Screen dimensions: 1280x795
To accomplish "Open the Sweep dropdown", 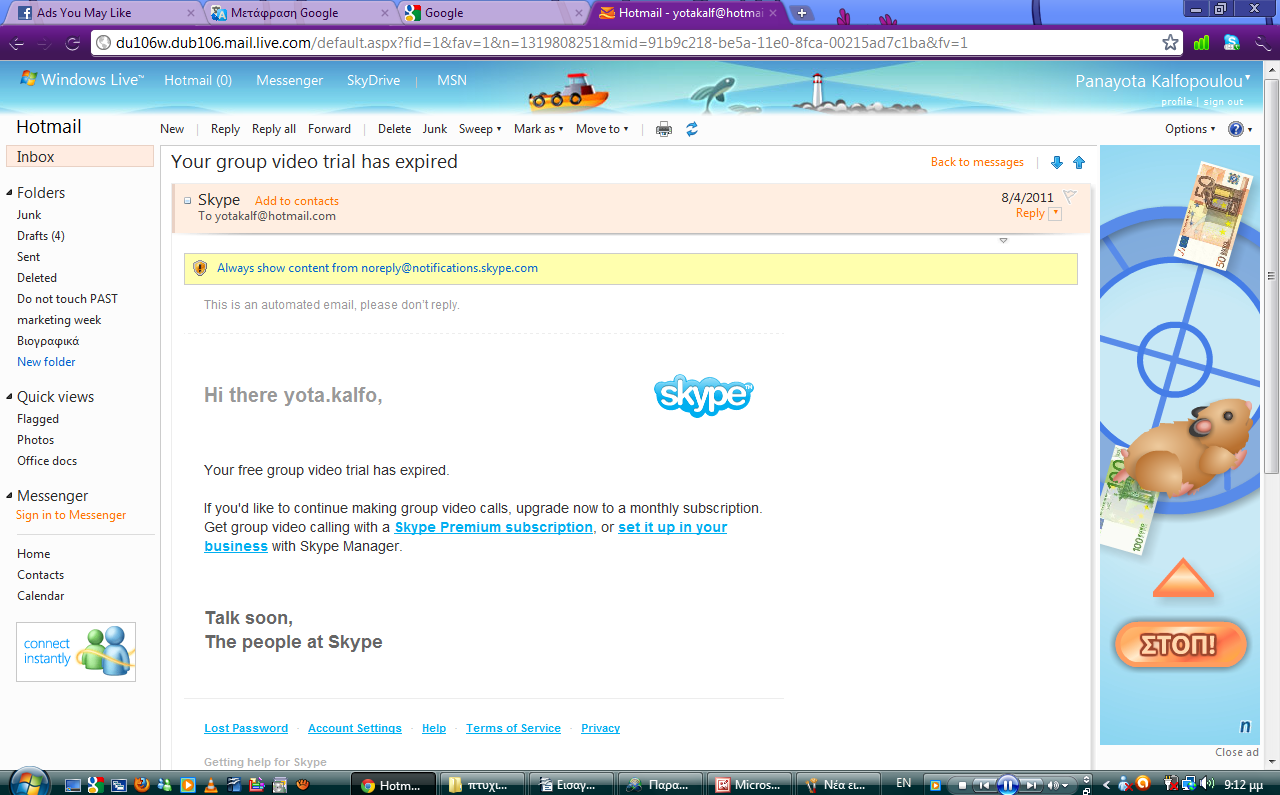I will click(480, 129).
